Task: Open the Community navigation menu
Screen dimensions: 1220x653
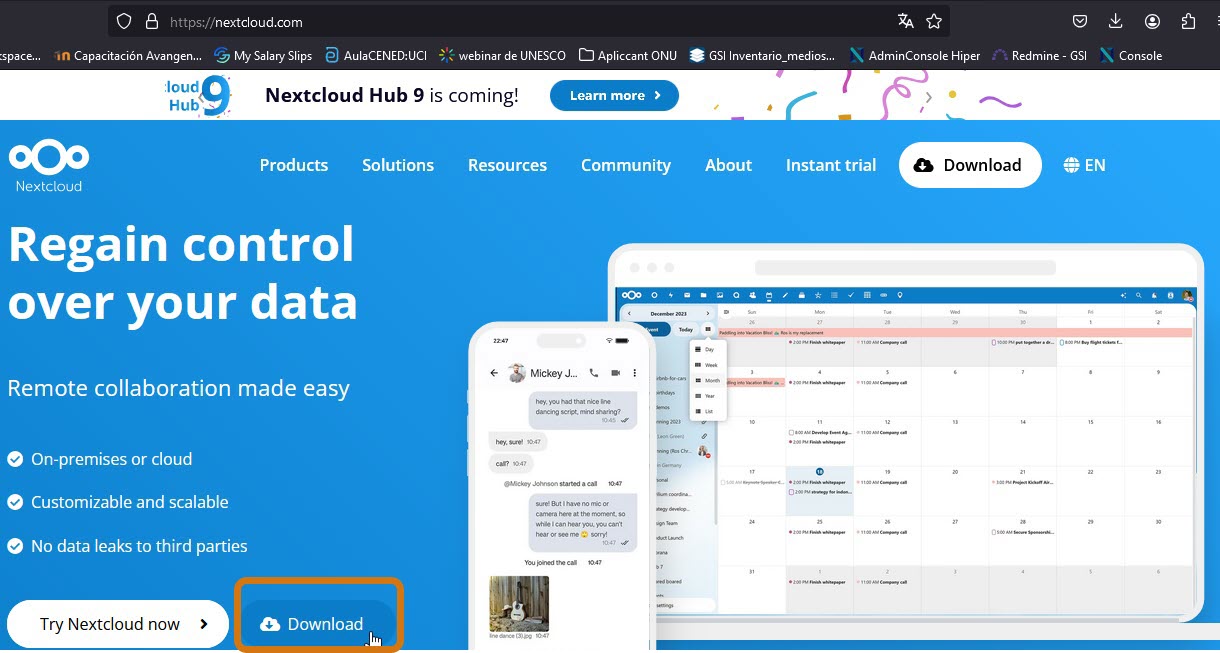Action: coord(626,165)
